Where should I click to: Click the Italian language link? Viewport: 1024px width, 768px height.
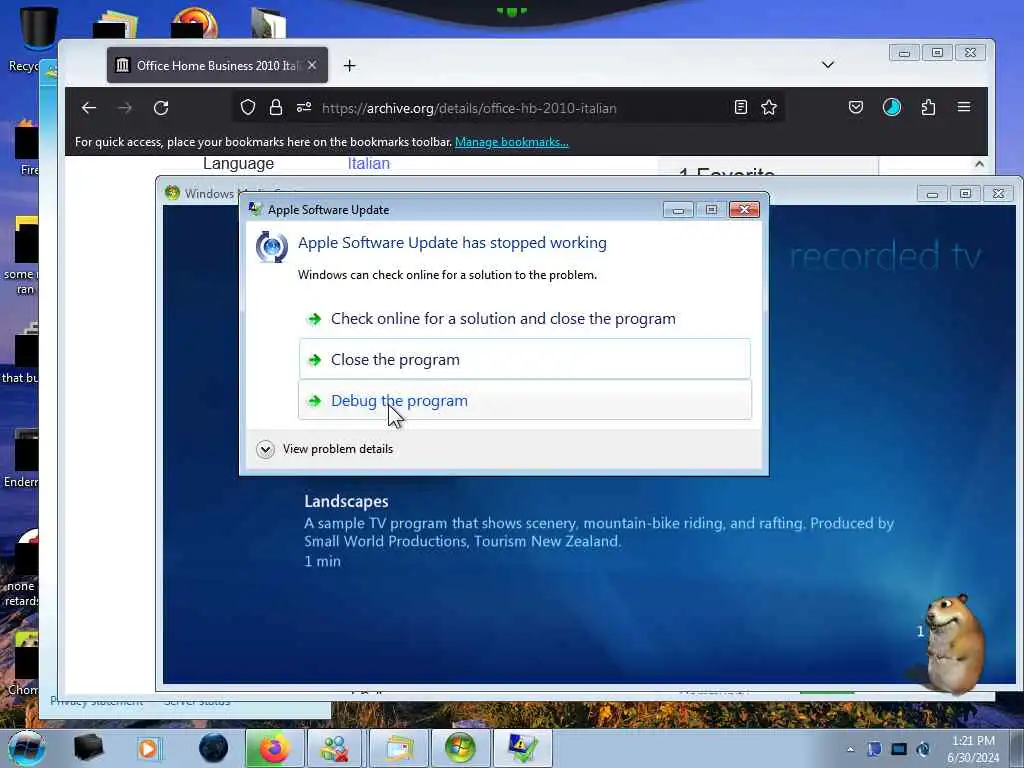pyautogui.click(x=368, y=163)
